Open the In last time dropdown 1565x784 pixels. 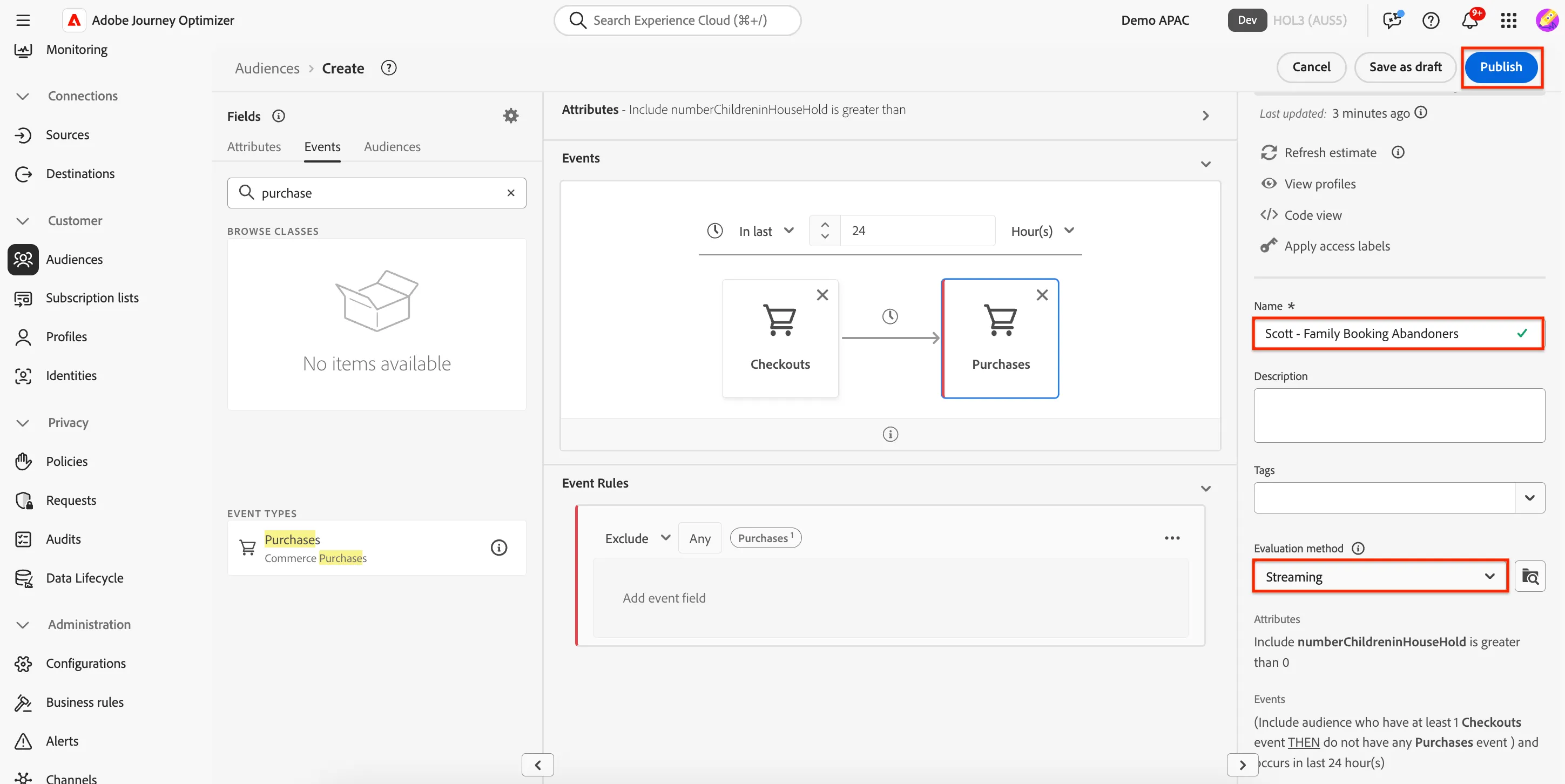click(766, 231)
